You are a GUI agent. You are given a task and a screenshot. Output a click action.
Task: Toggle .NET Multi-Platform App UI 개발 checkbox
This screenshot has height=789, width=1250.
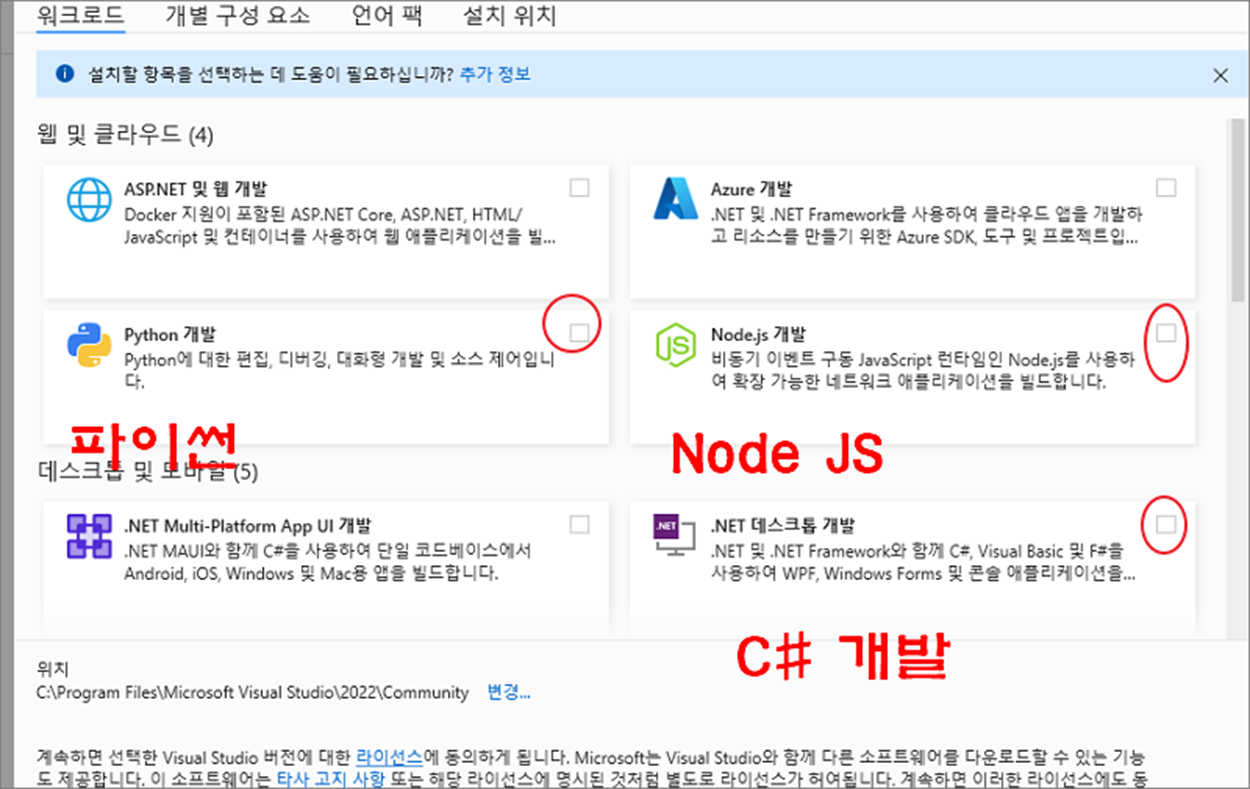(x=579, y=524)
